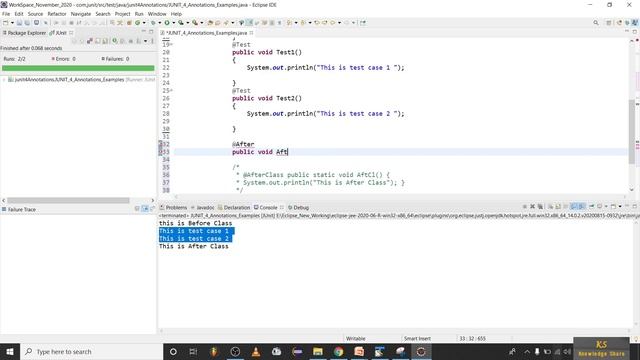
Task: Open the Source menu
Action: [35, 14]
